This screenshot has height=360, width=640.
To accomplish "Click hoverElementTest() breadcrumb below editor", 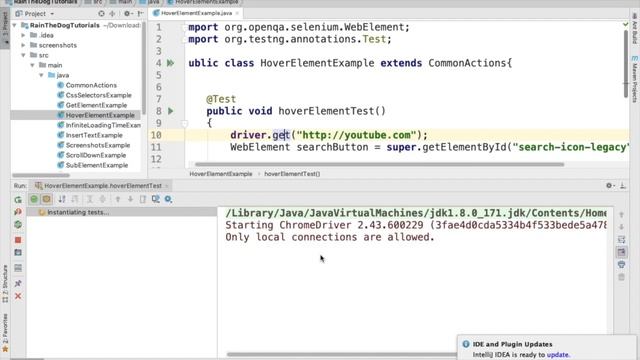I will click(x=292, y=174).
